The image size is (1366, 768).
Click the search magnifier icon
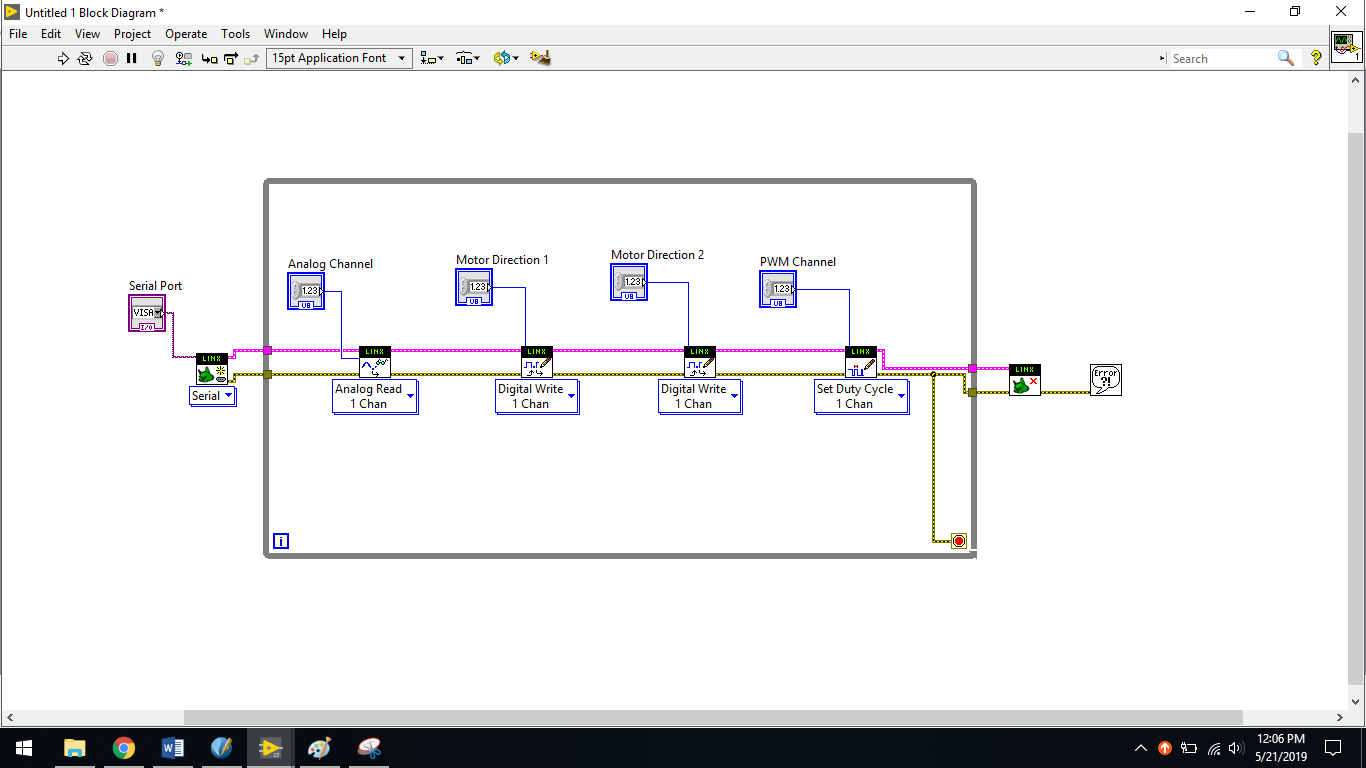[1286, 58]
